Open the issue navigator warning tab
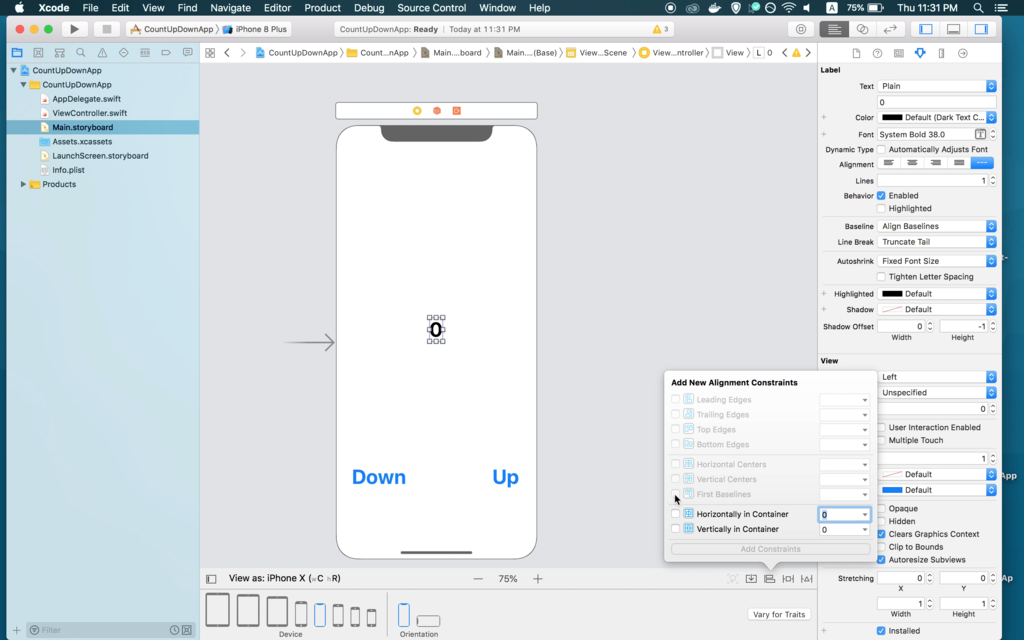 [x=102, y=53]
